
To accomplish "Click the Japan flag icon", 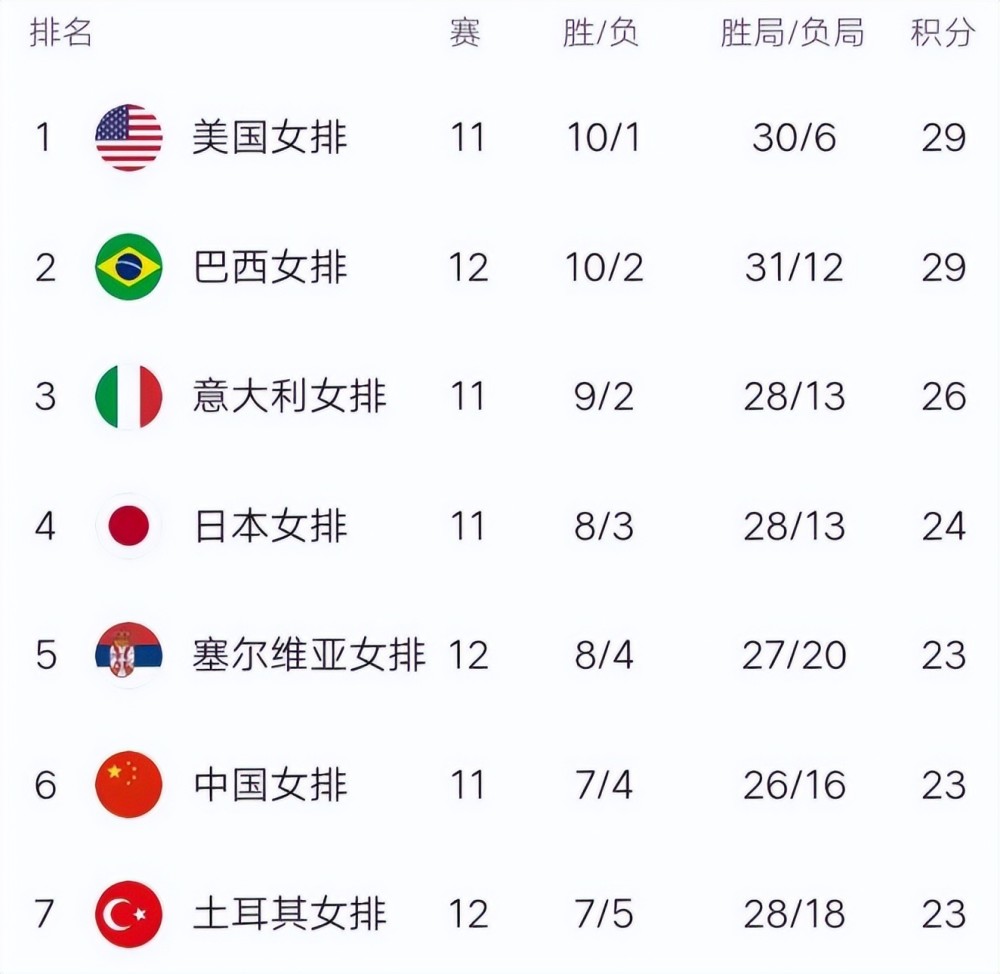I will pos(129,526).
